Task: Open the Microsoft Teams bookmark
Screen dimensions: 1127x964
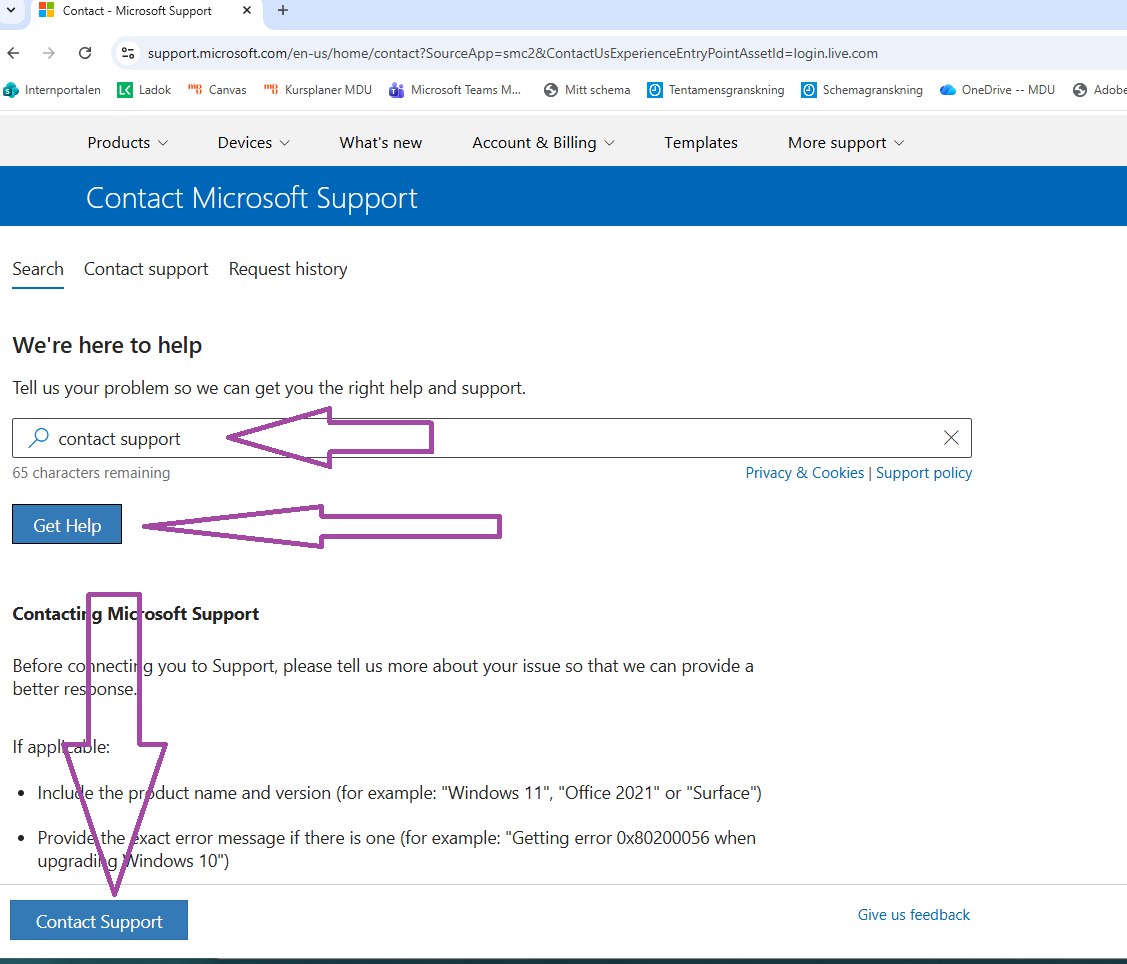Action: click(455, 90)
